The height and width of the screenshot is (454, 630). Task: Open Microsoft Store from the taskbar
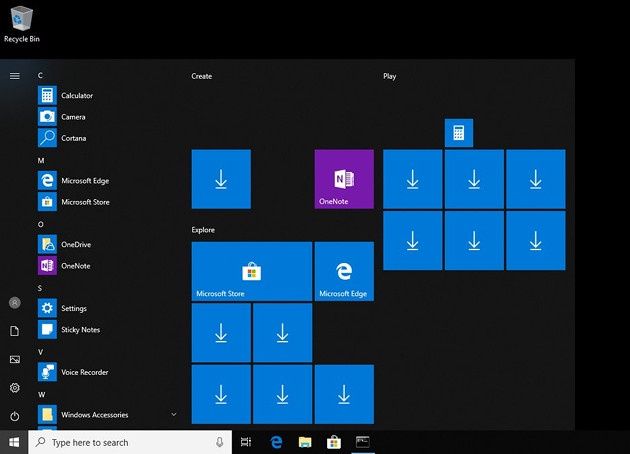[334, 442]
